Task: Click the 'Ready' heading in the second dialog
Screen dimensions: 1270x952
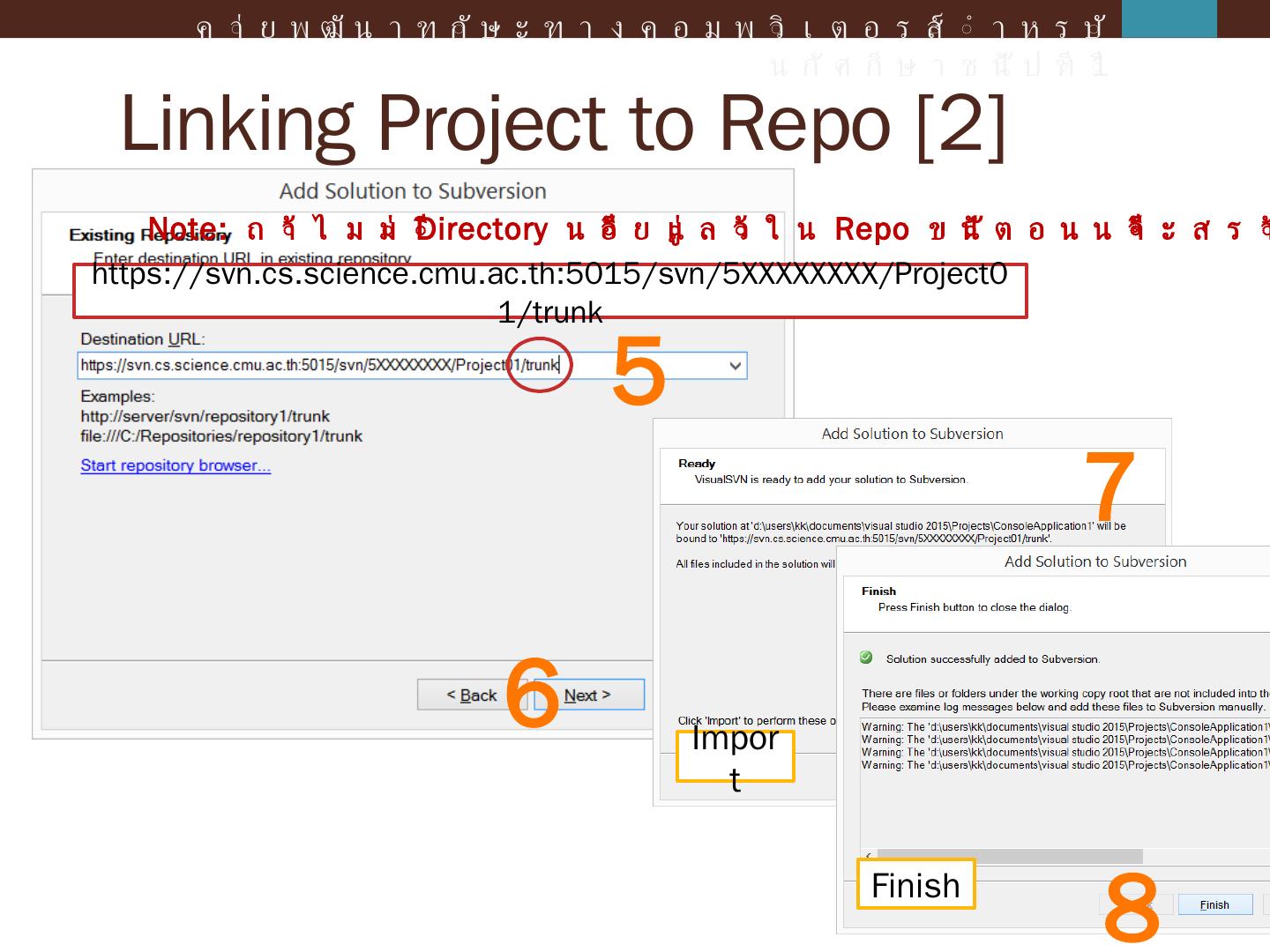Action: (x=697, y=464)
